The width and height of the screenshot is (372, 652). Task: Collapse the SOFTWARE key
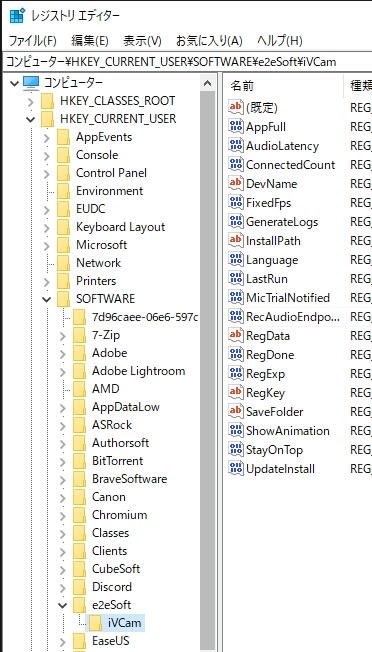(47, 299)
